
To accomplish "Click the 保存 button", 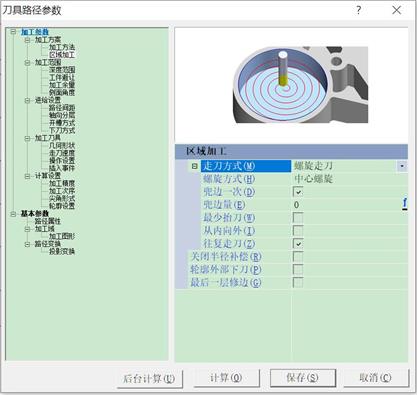I will pyautogui.click(x=302, y=378).
